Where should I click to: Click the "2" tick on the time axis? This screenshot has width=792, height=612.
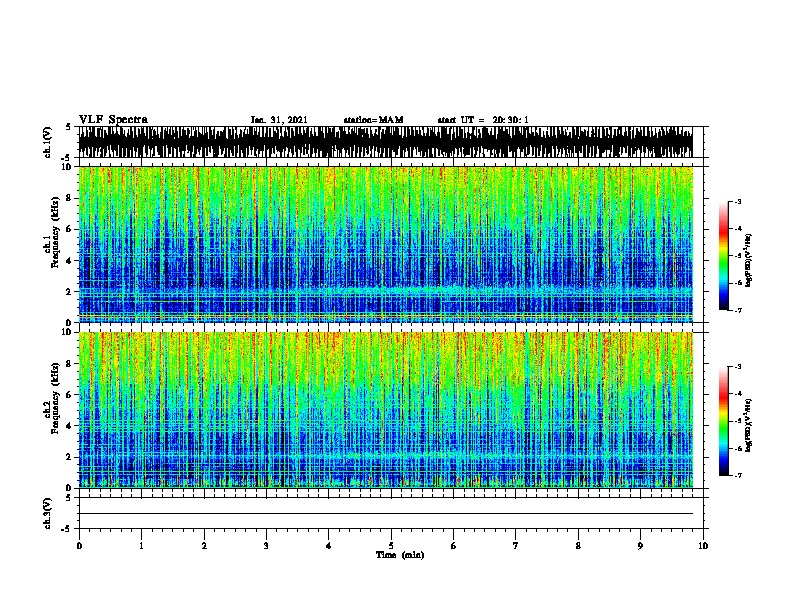tap(204, 546)
